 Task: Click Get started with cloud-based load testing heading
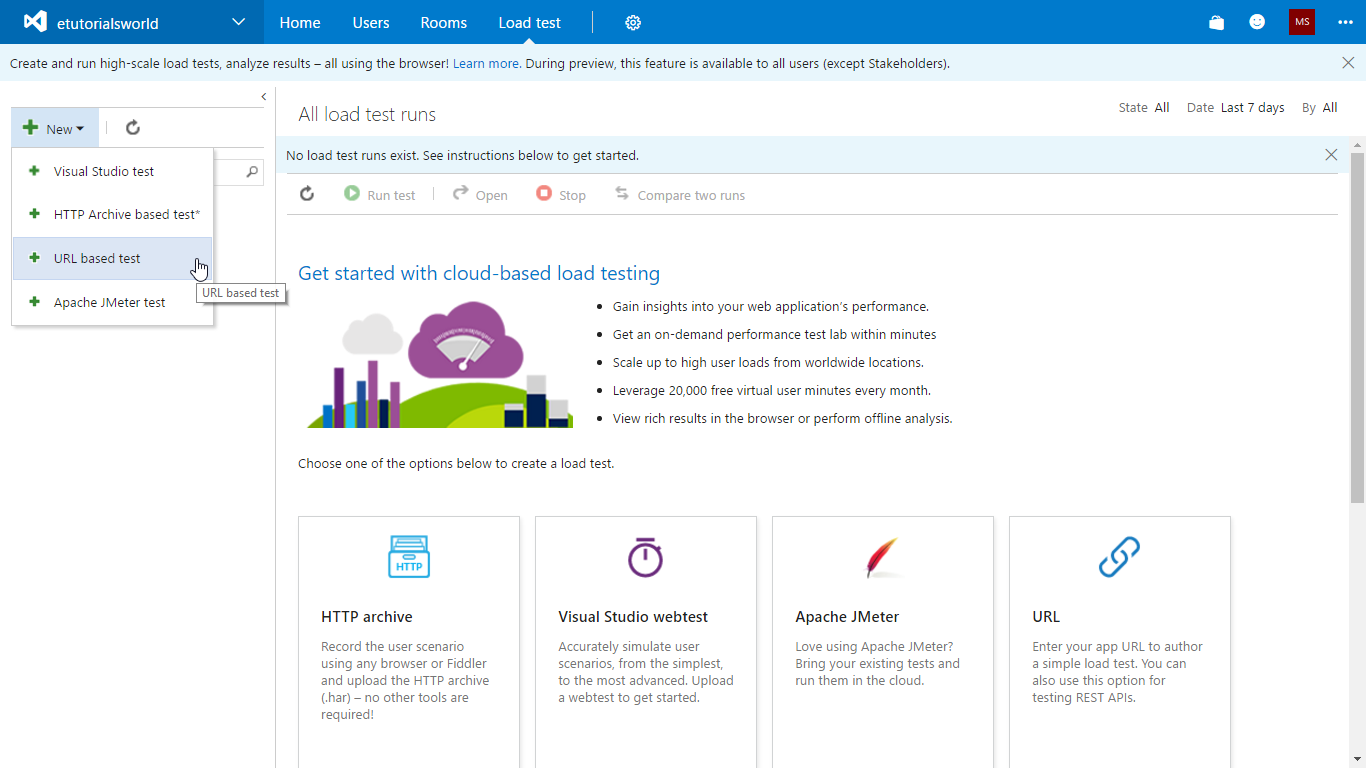[x=479, y=273]
